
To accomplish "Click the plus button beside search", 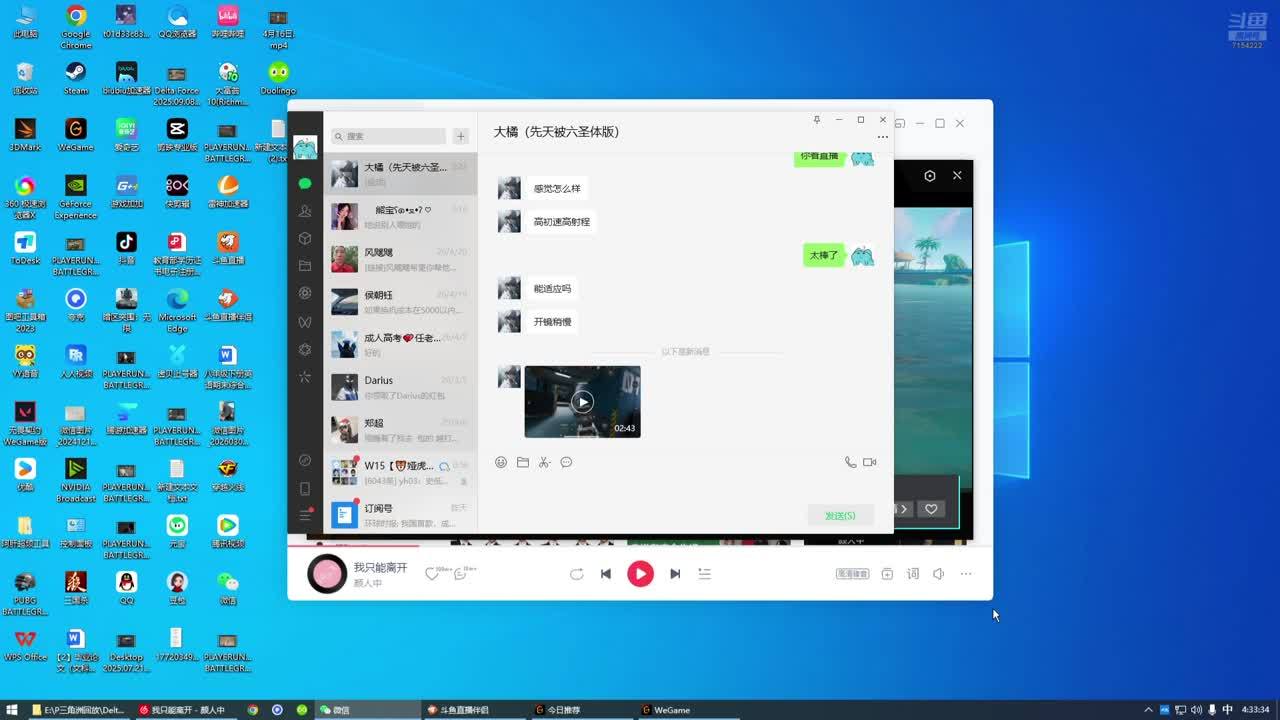I will (x=461, y=136).
